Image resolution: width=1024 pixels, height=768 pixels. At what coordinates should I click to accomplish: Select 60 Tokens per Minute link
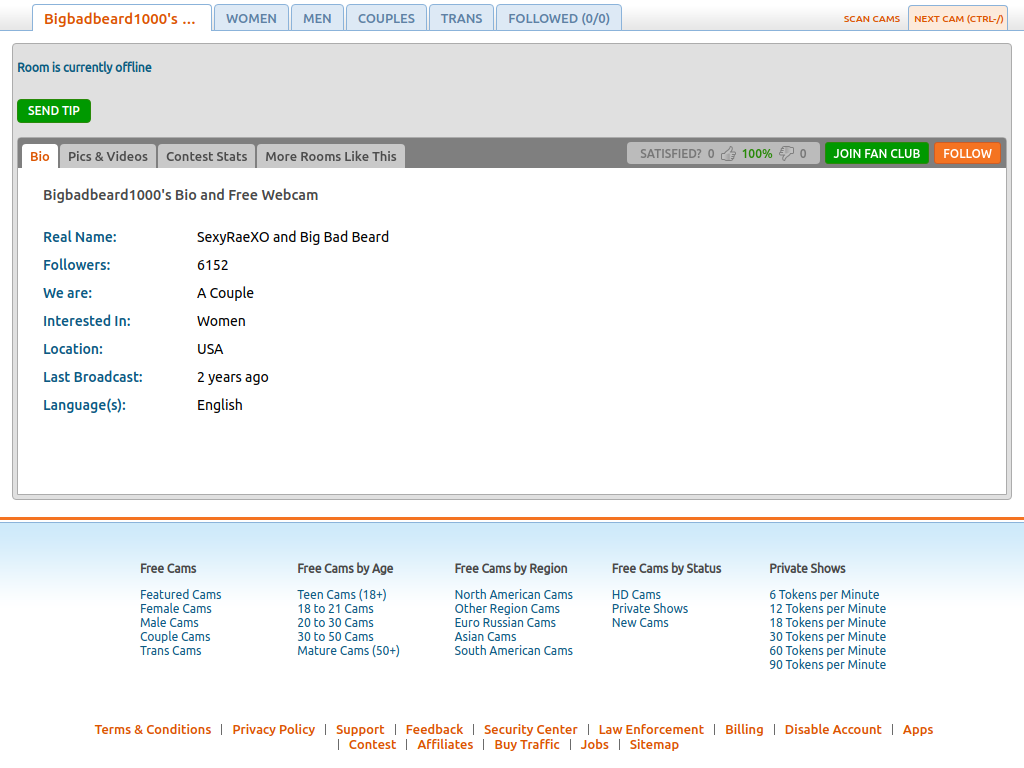[x=827, y=650]
